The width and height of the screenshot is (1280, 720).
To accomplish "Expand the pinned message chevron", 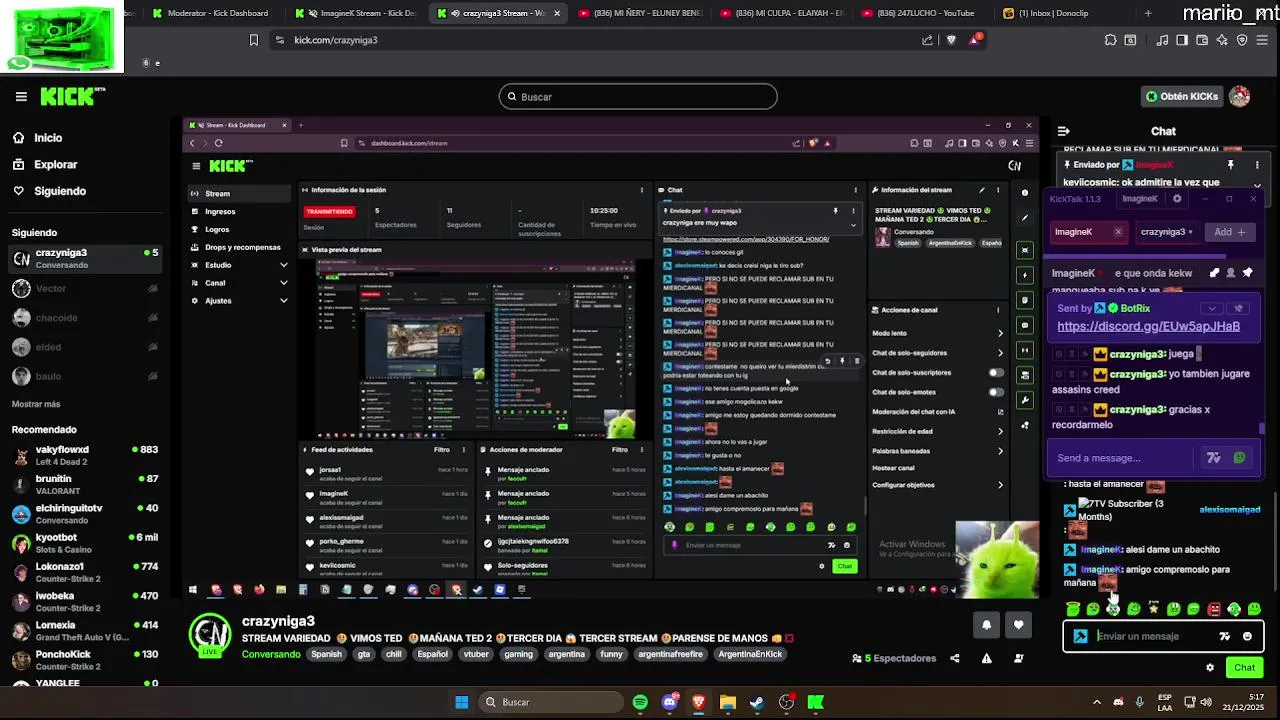I will 1257,185.
